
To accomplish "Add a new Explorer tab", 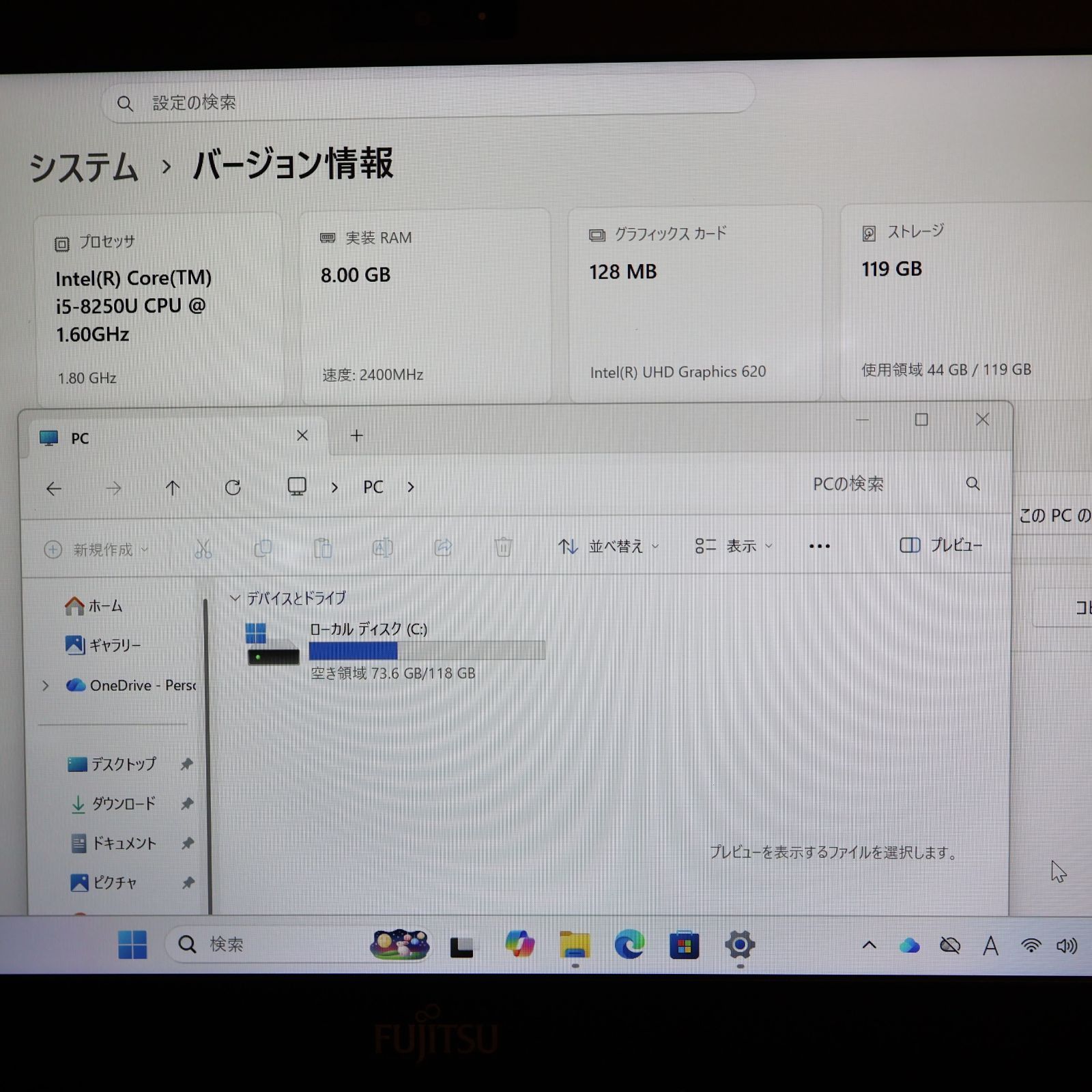I will point(356,435).
